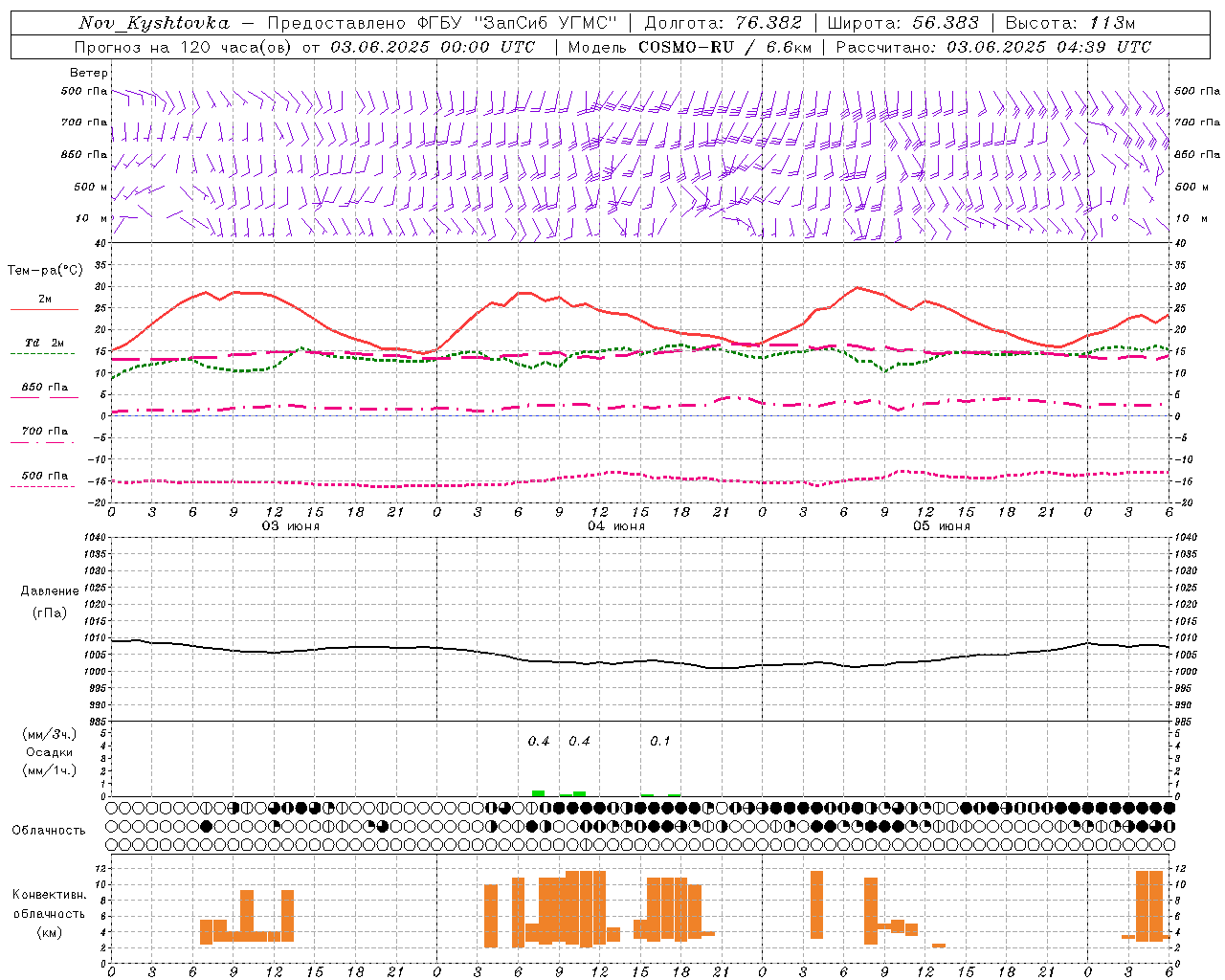Click the 985 value on right pressure axis
The height and width of the screenshot is (980, 1225).
[1183, 722]
